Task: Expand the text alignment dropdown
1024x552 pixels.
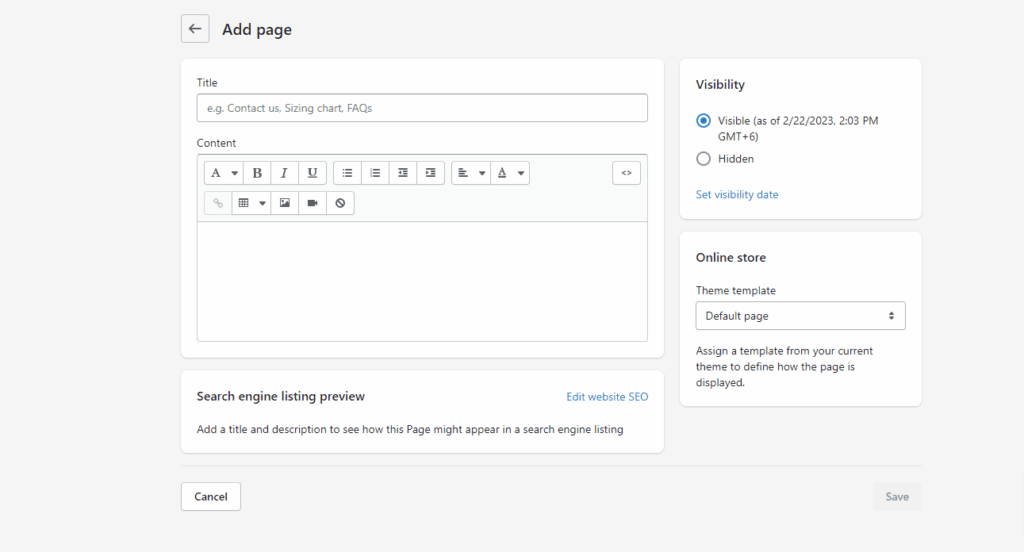Action: tap(470, 173)
